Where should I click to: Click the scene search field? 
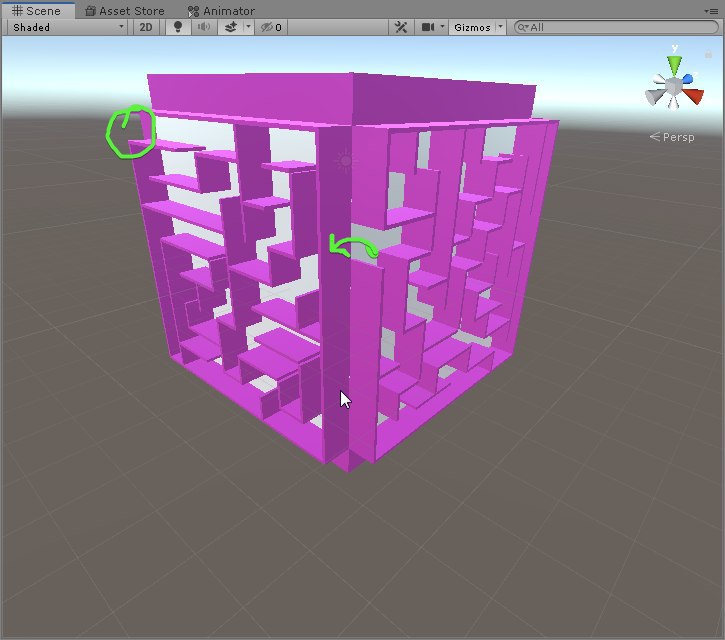point(616,27)
